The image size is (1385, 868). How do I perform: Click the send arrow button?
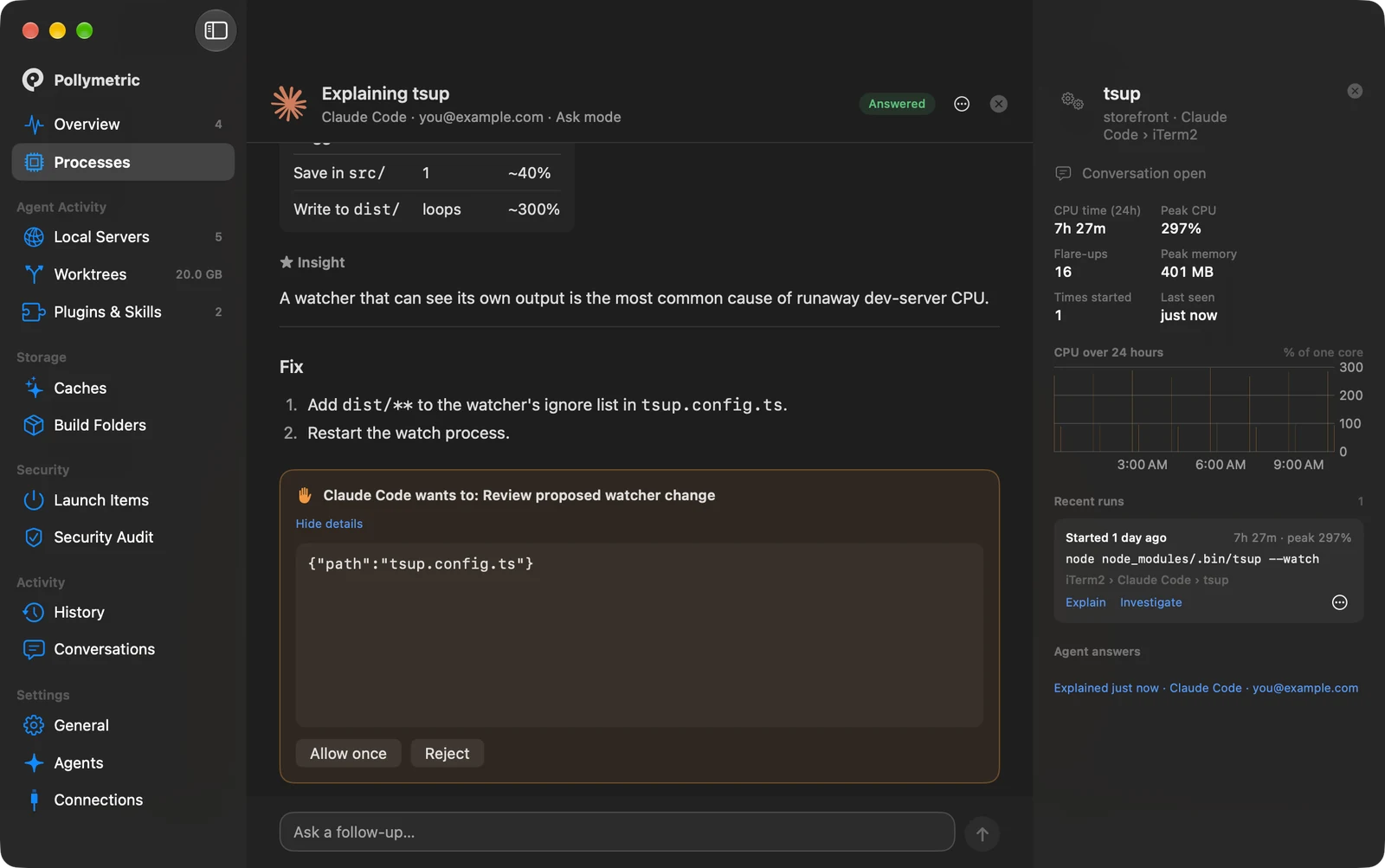(982, 834)
